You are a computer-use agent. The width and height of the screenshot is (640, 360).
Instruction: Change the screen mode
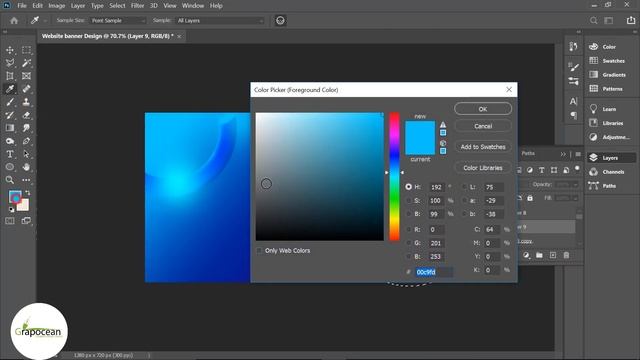tap(27, 221)
